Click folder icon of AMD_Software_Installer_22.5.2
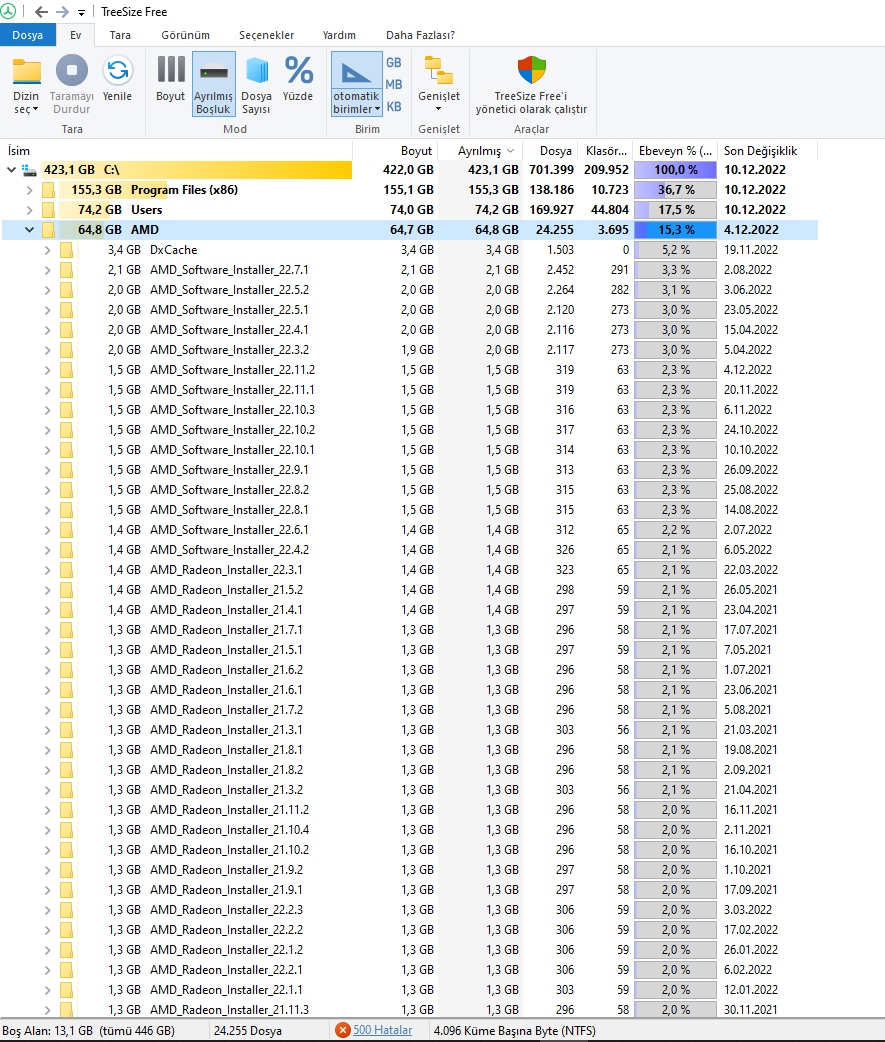The width and height of the screenshot is (885, 1042). pos(66,290)
